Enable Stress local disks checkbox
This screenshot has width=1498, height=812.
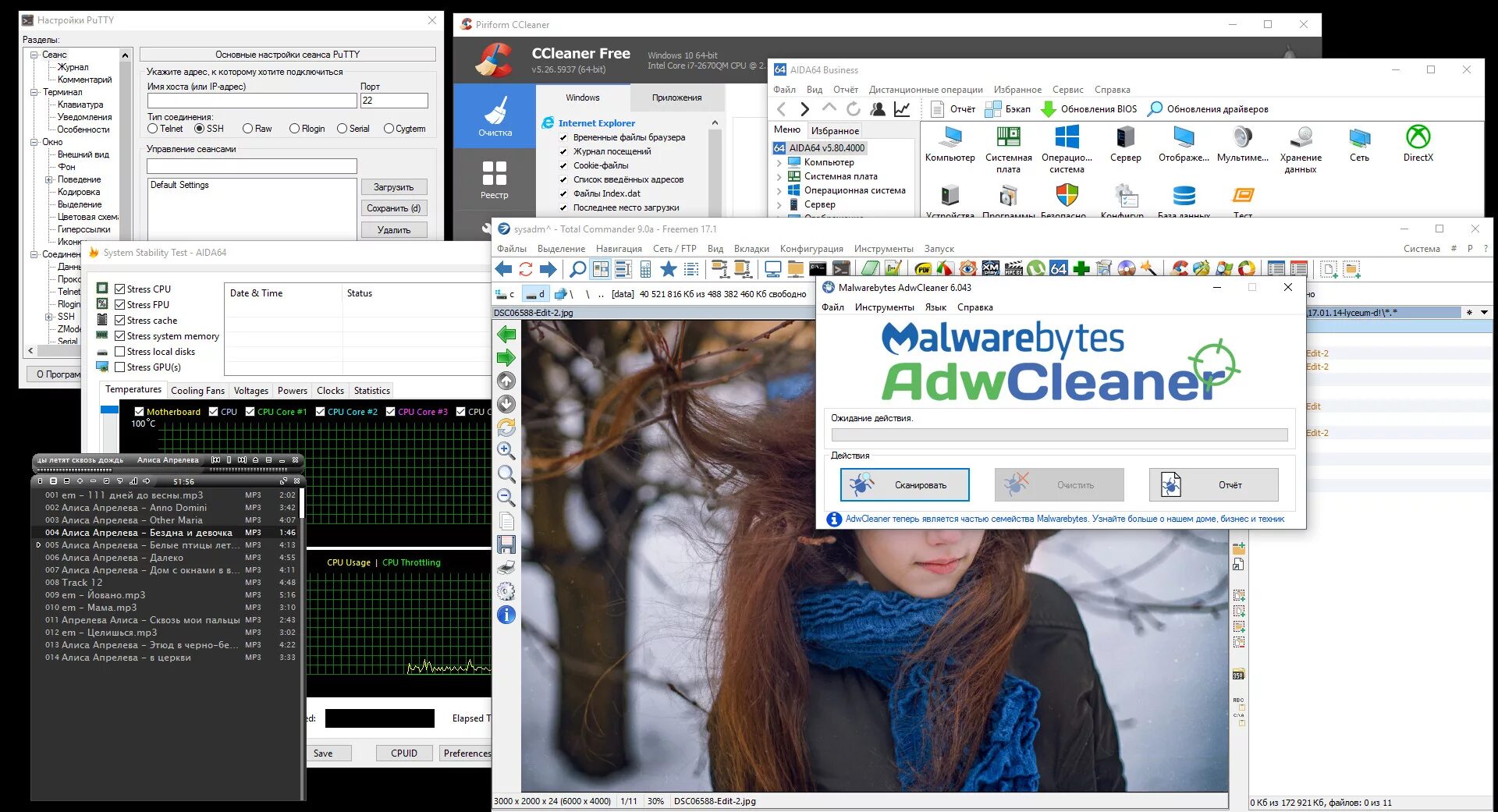tap(120, 352)
